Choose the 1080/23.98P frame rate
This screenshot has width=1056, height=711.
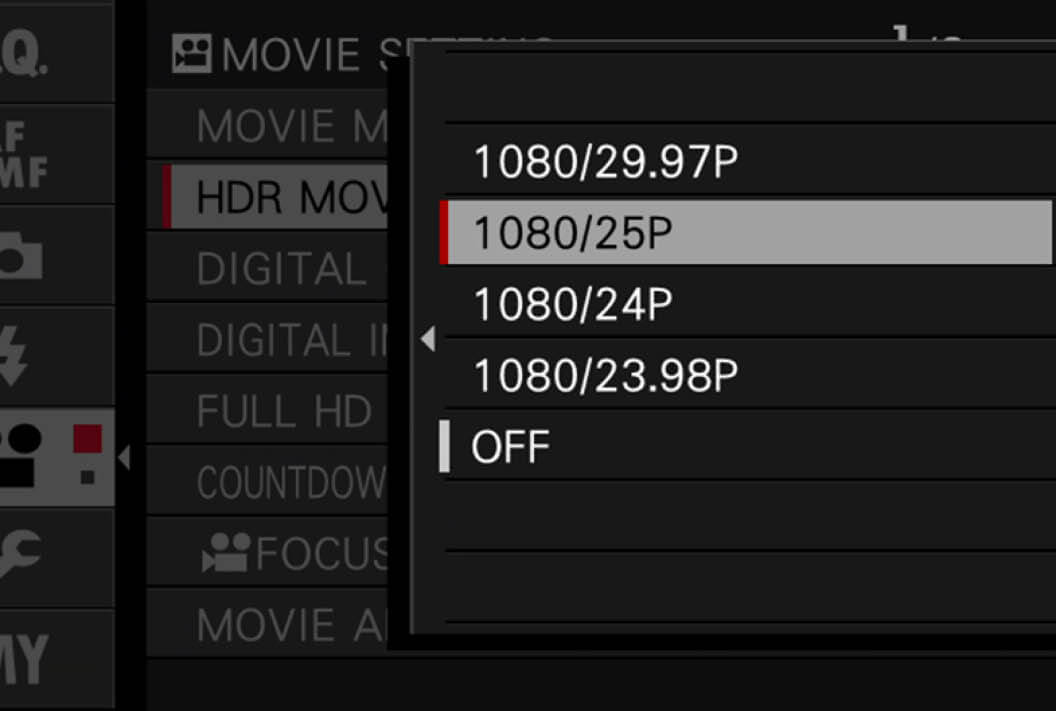748,375
